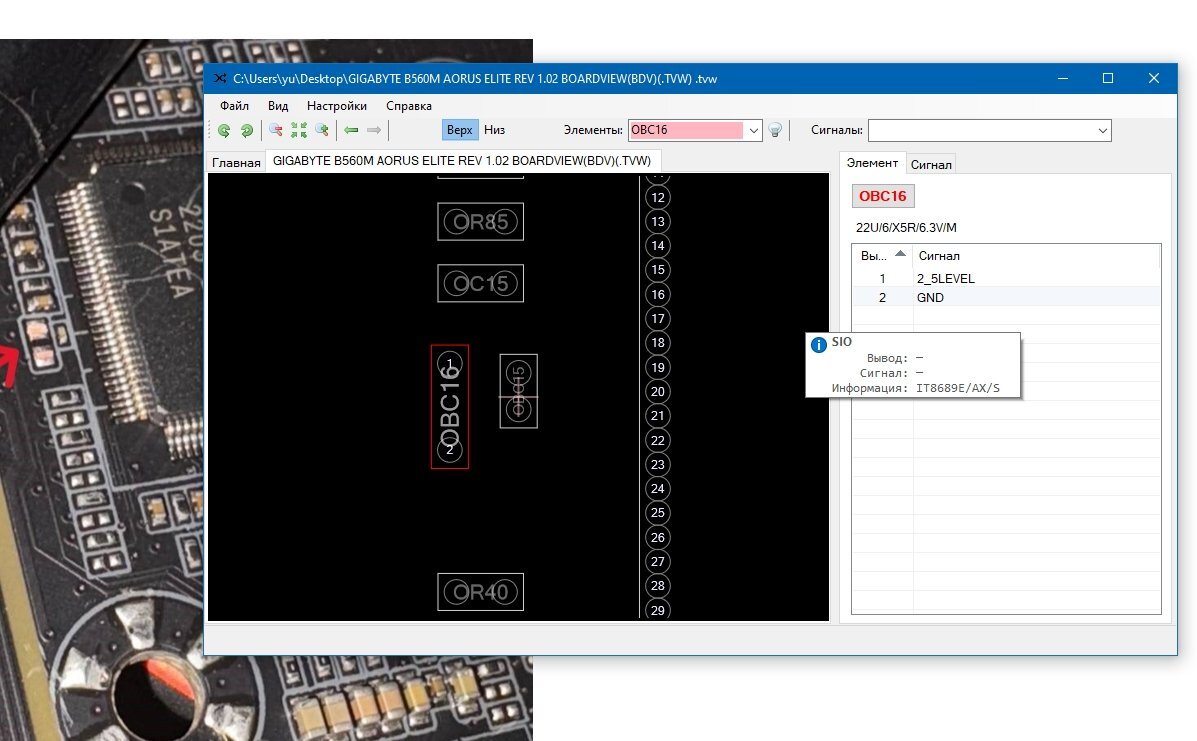Click SIO pin 28 on the board

[658, 586]
